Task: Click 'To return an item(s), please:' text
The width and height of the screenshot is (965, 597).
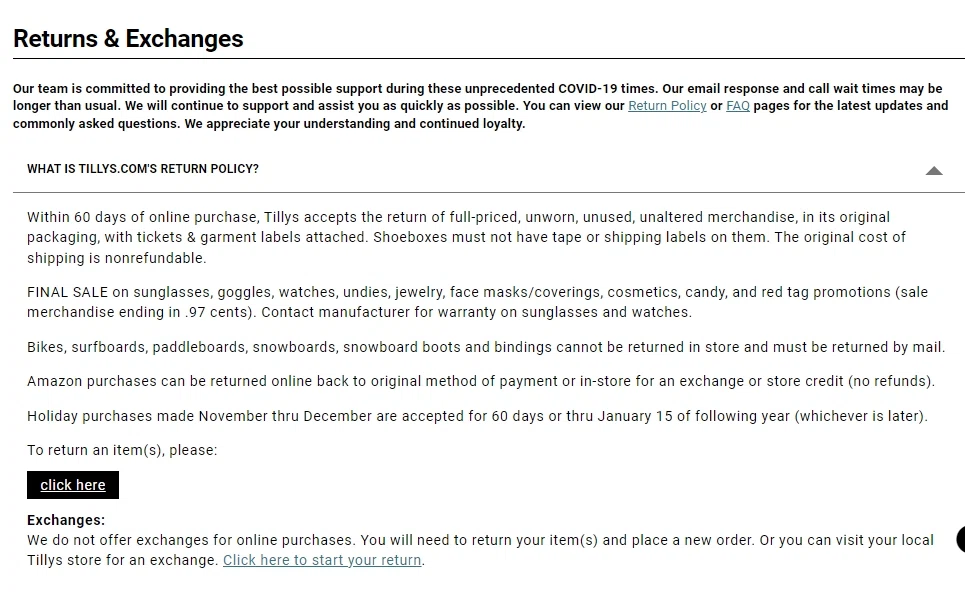Action: [x=122, y=450]
